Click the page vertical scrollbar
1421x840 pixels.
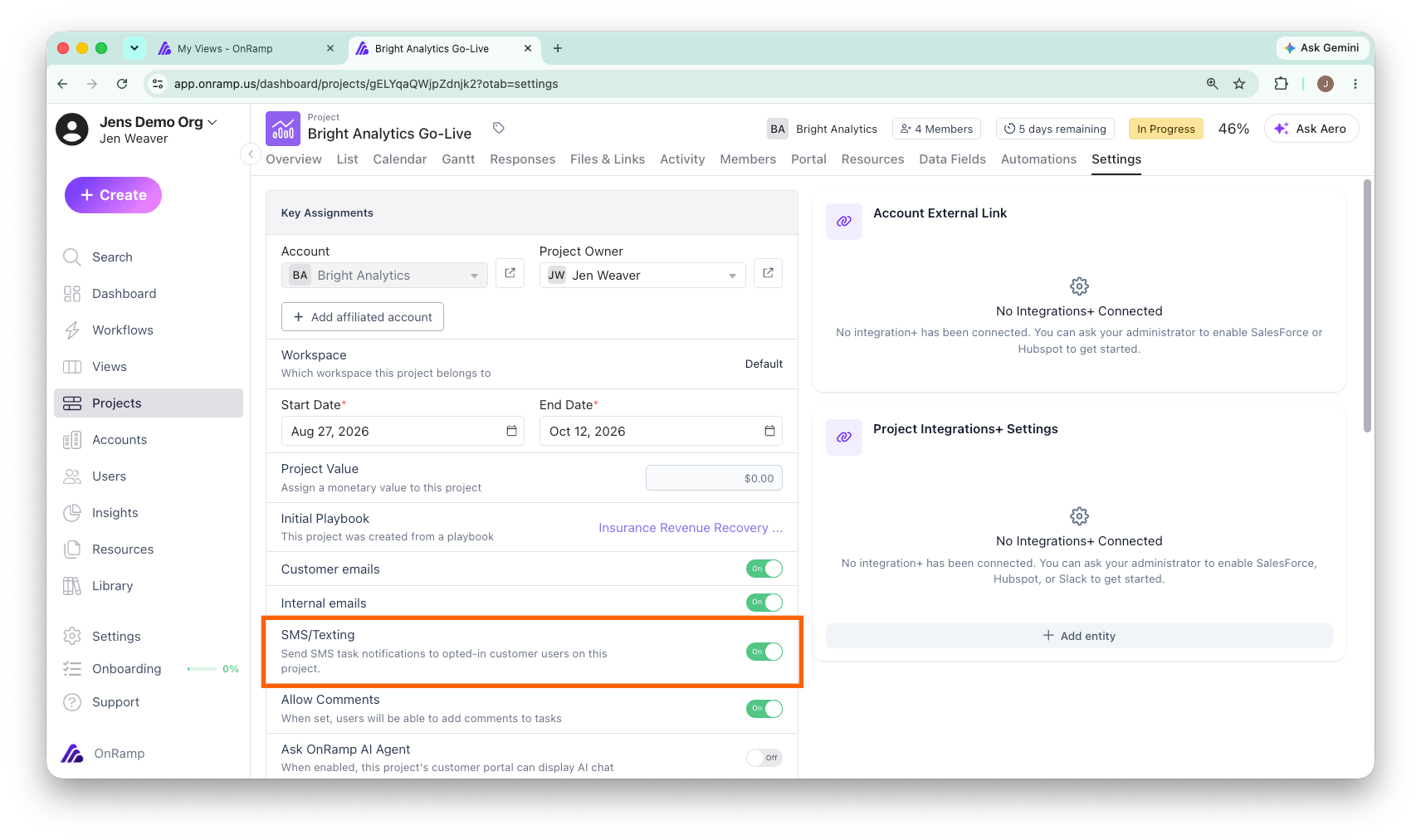pos(1367,305)
